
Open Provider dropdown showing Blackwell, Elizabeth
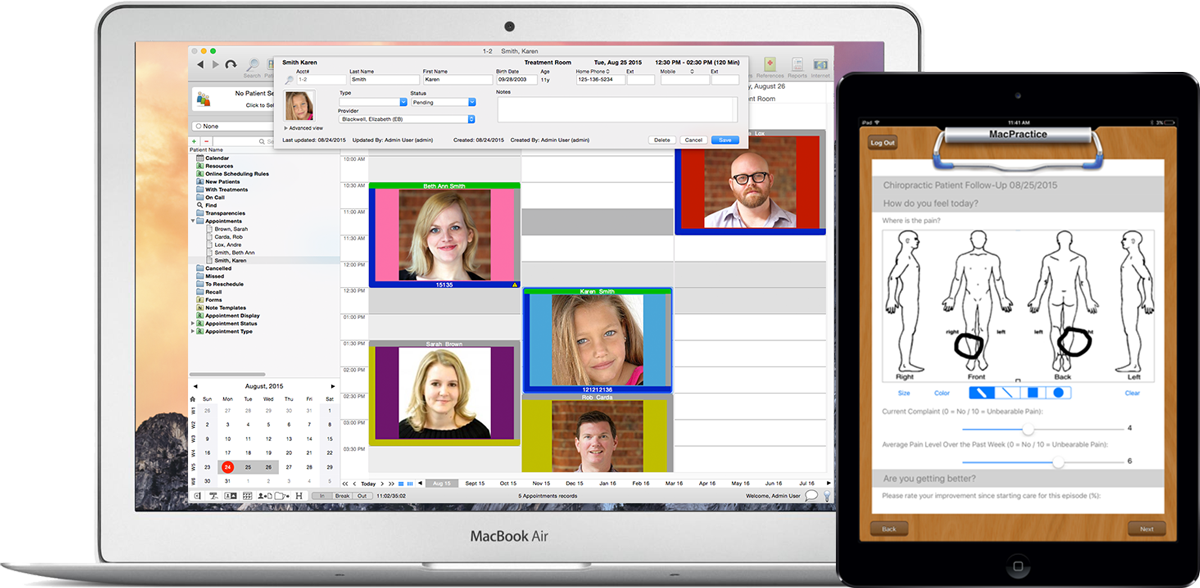(x=407, y=118)
